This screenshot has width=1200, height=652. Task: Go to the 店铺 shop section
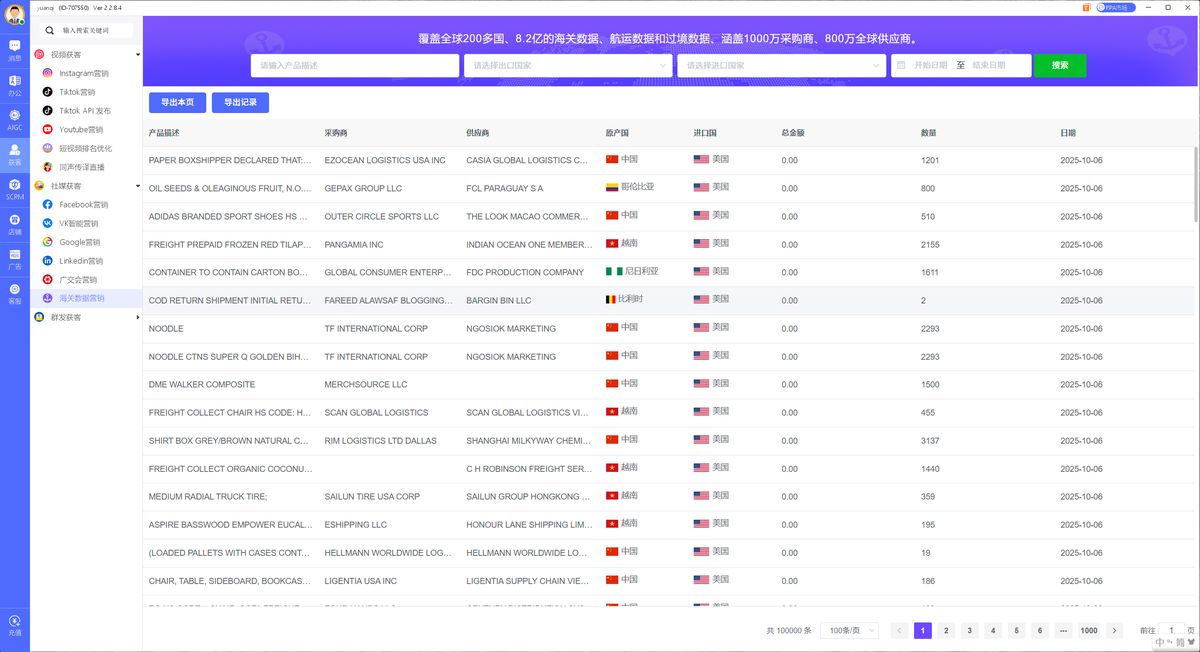(14, 224)
